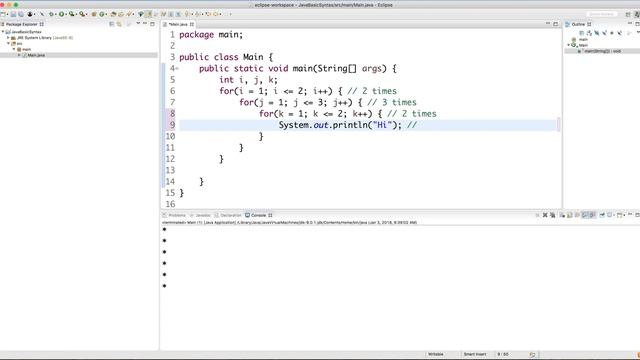
Task: Toggle Mark Occurrences in the toolbar
Action: pos(148,14)
